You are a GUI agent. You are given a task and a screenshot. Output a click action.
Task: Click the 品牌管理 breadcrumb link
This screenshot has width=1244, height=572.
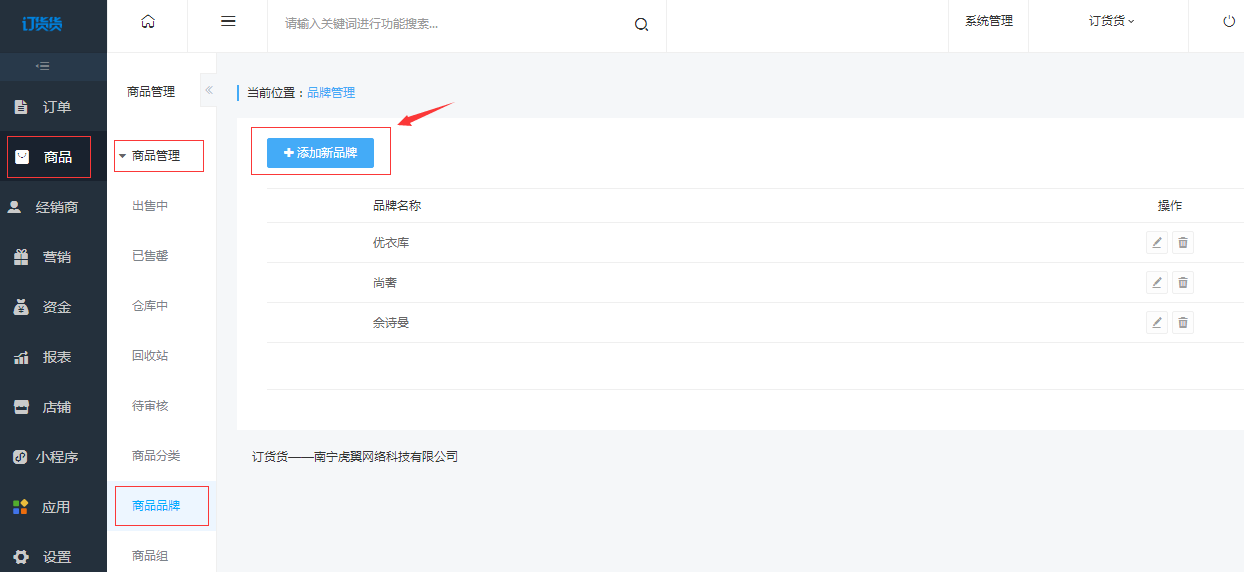point(331,93)
